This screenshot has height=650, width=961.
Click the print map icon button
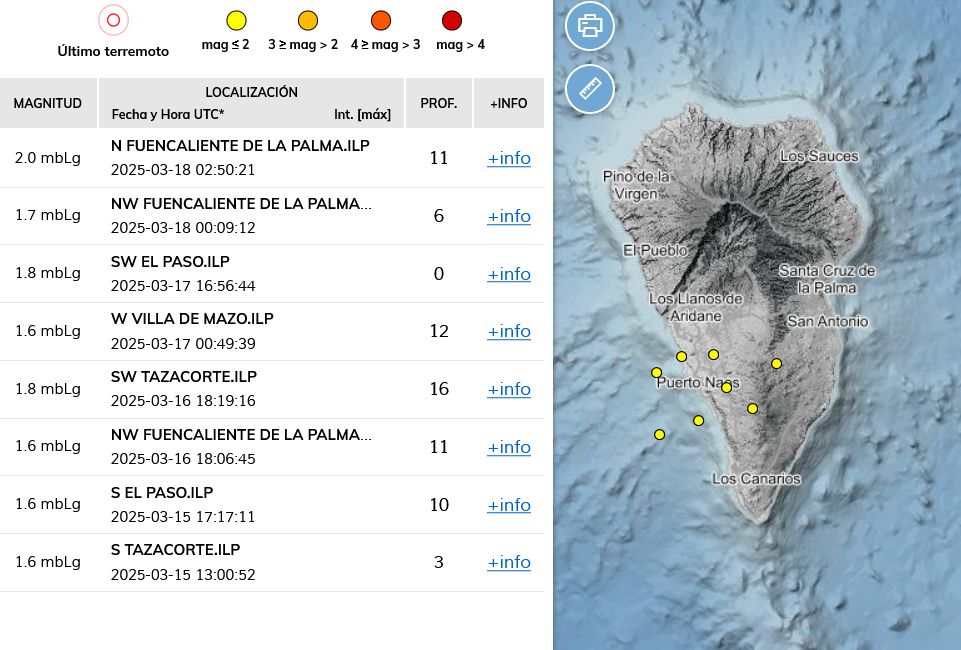pos(590,26)
